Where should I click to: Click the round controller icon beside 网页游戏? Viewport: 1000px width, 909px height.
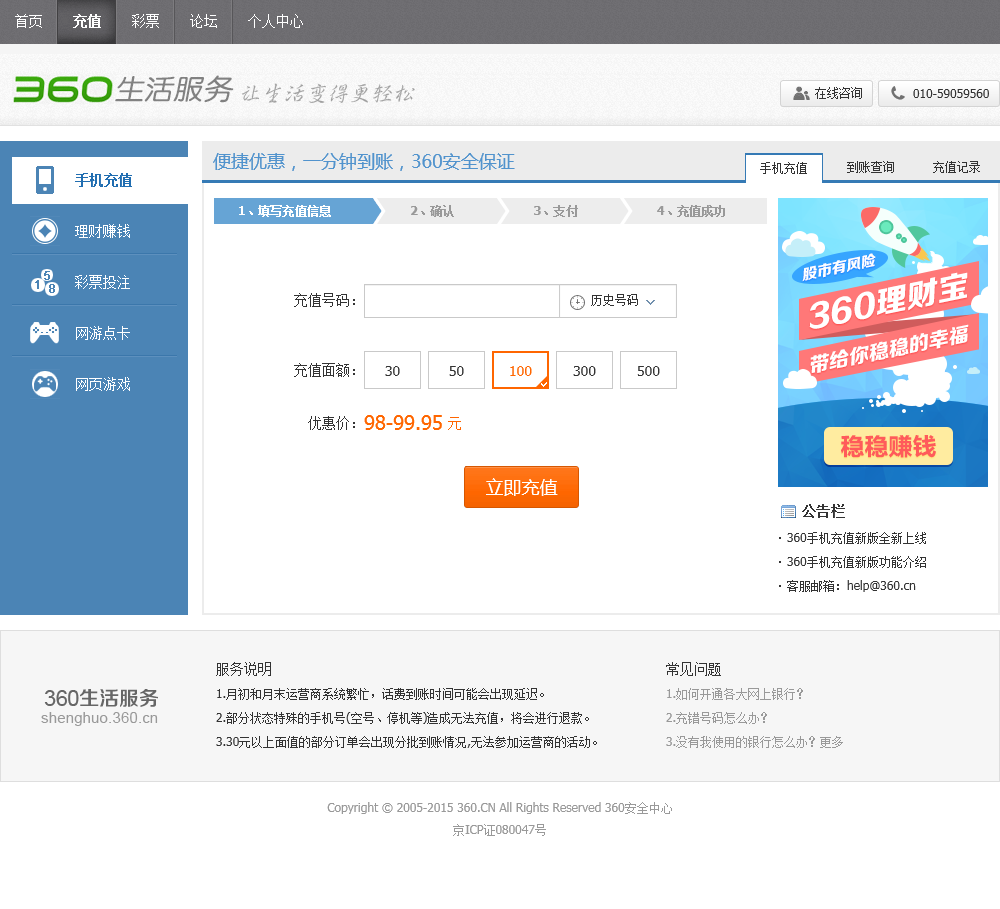[x=45, y=384]
